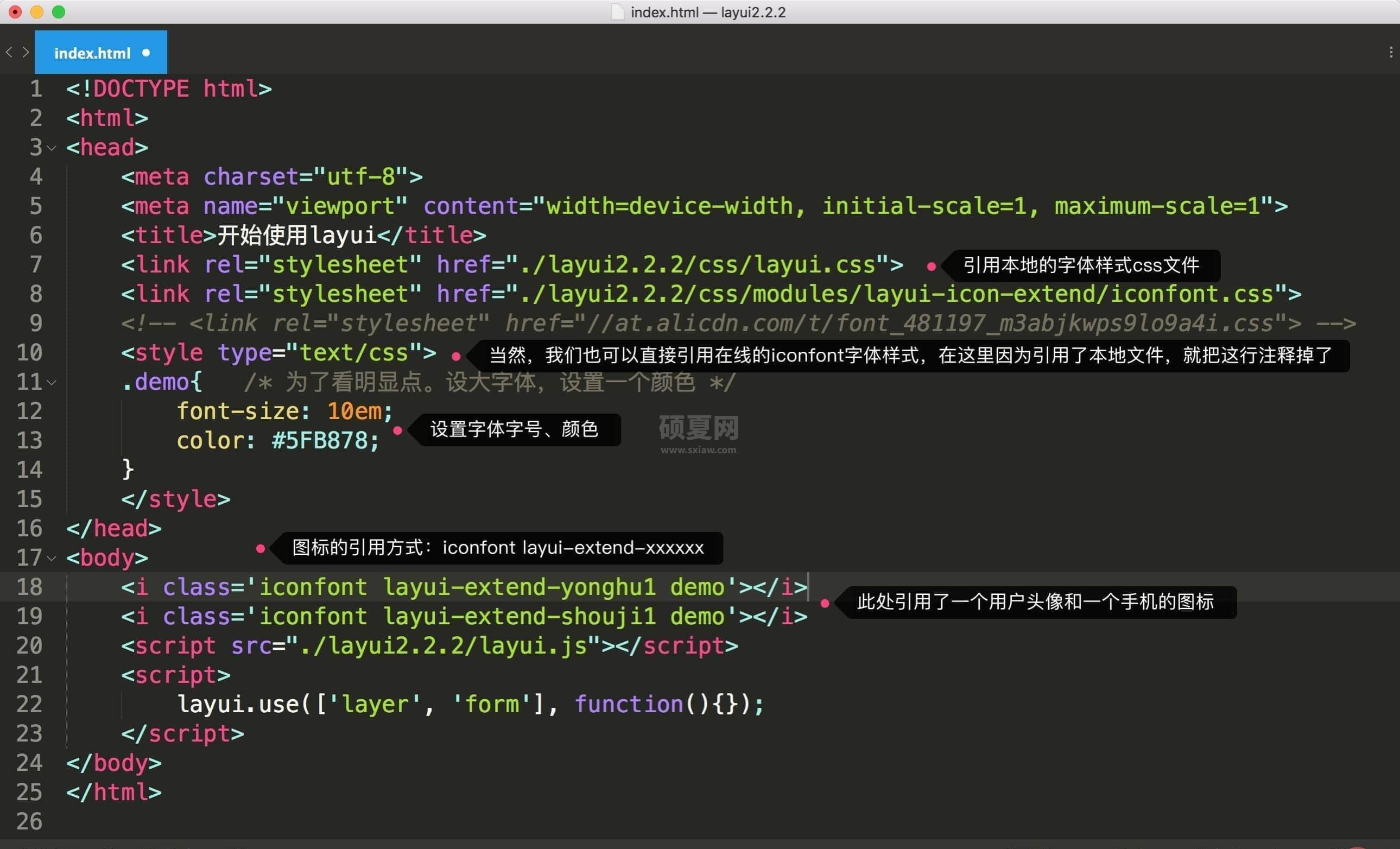Click the .demo selector on line 11
The width and height of the screenshot is (1400, 849).
155,382
